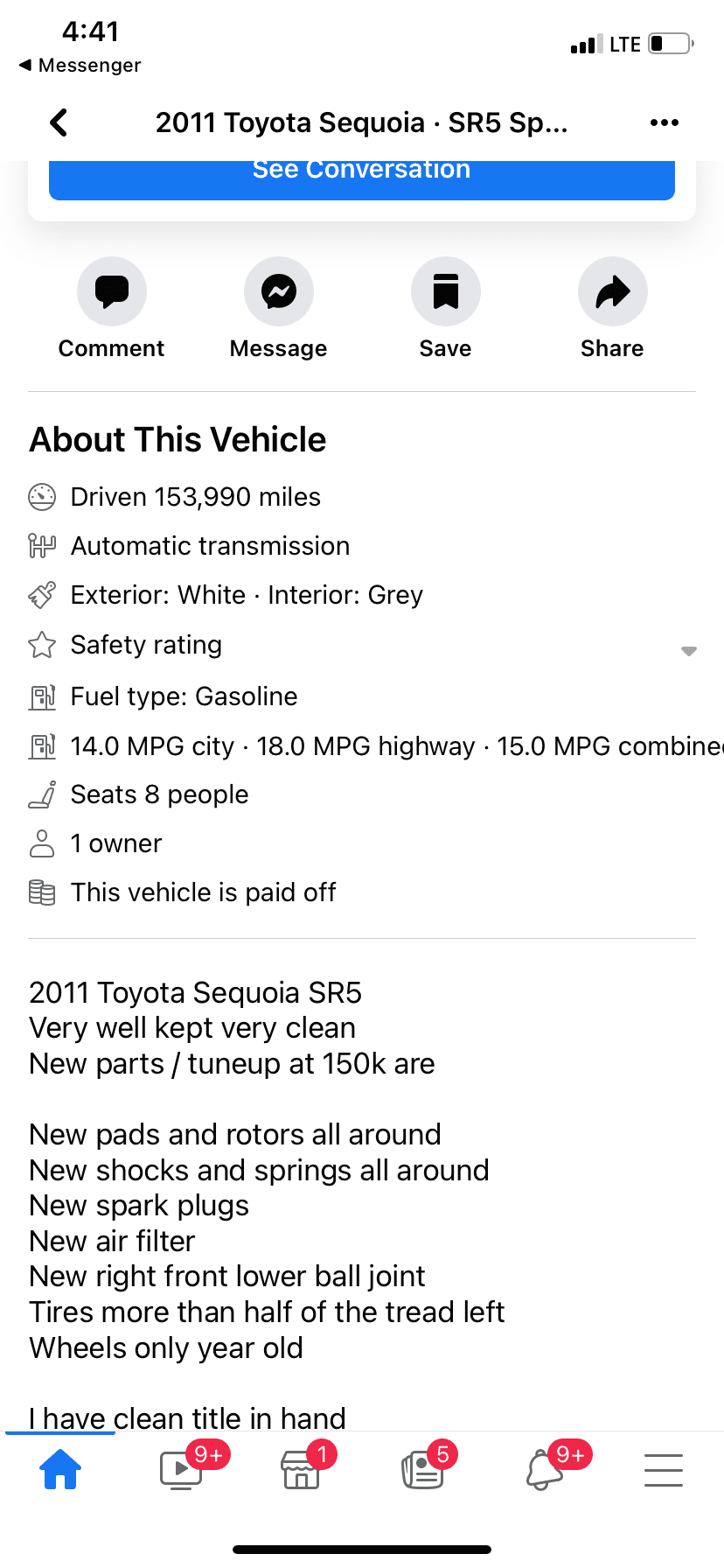Open the hamburger menu tab
The width and height of the screenshot is (724, 1568).
(664, 1470)
